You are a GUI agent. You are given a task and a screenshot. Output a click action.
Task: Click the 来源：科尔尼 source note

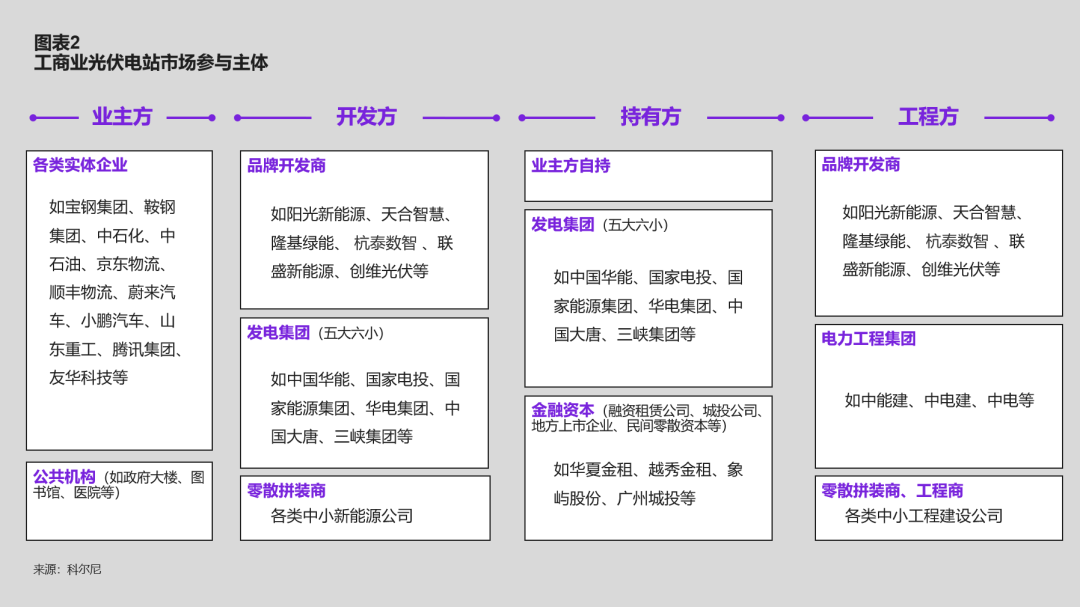(67, 569)
